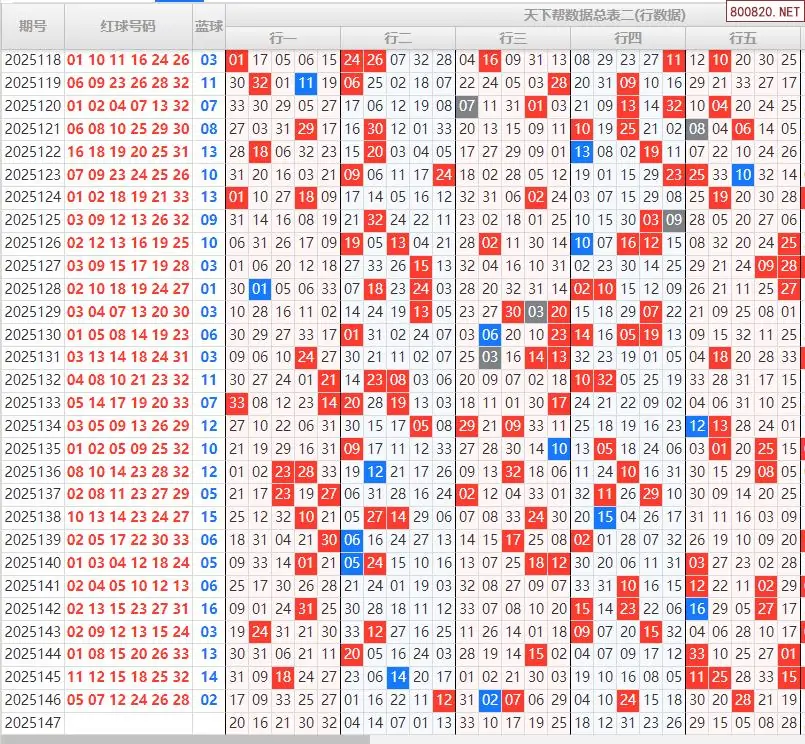Click the 天下帮数据总表二 table title
The width and height of the screenshot is (805, 744).
tap(606, 15)
